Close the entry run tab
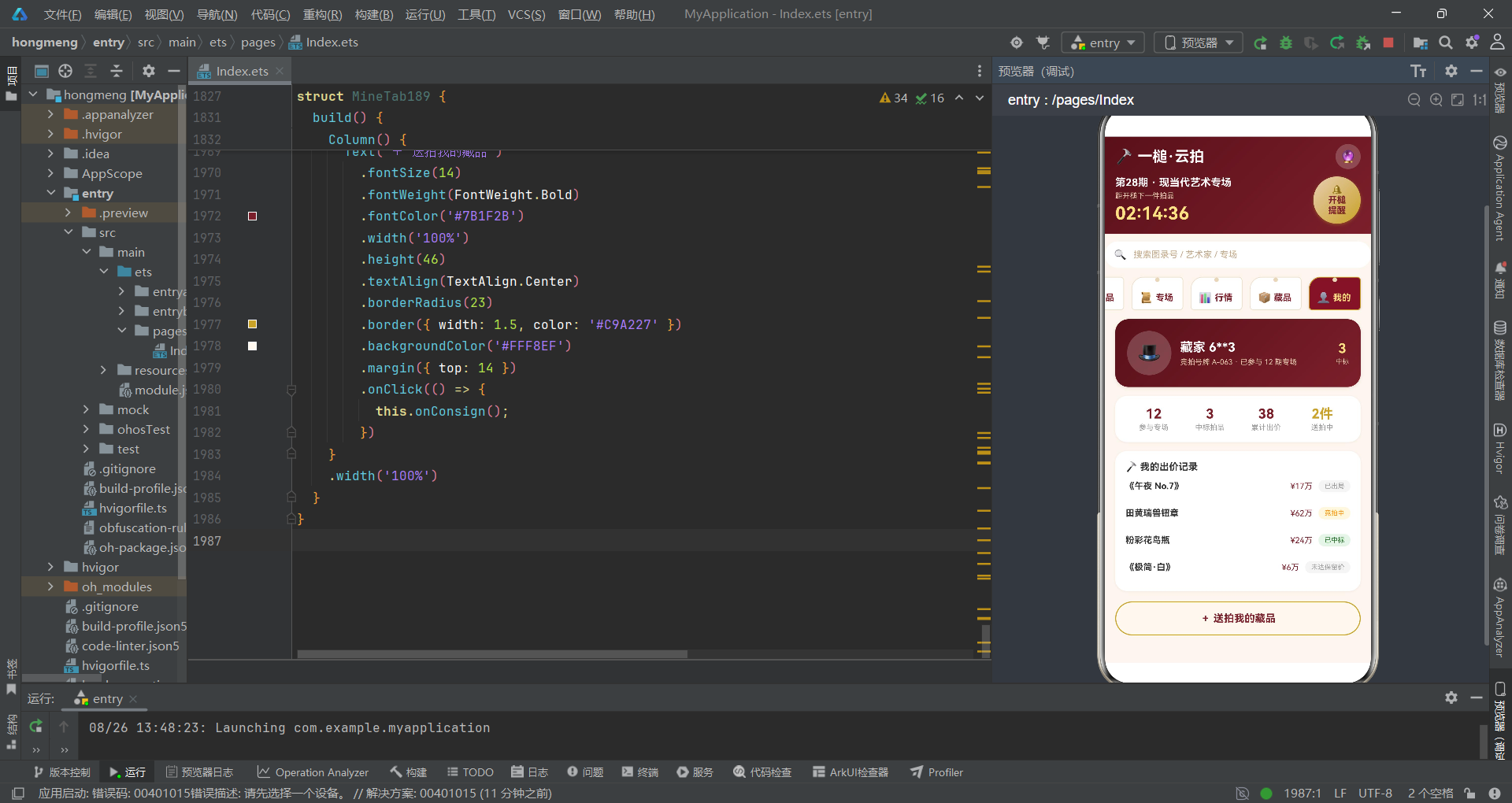This screenshot has width=1512, height=803. pyautogui.click(x=133, y=699)
